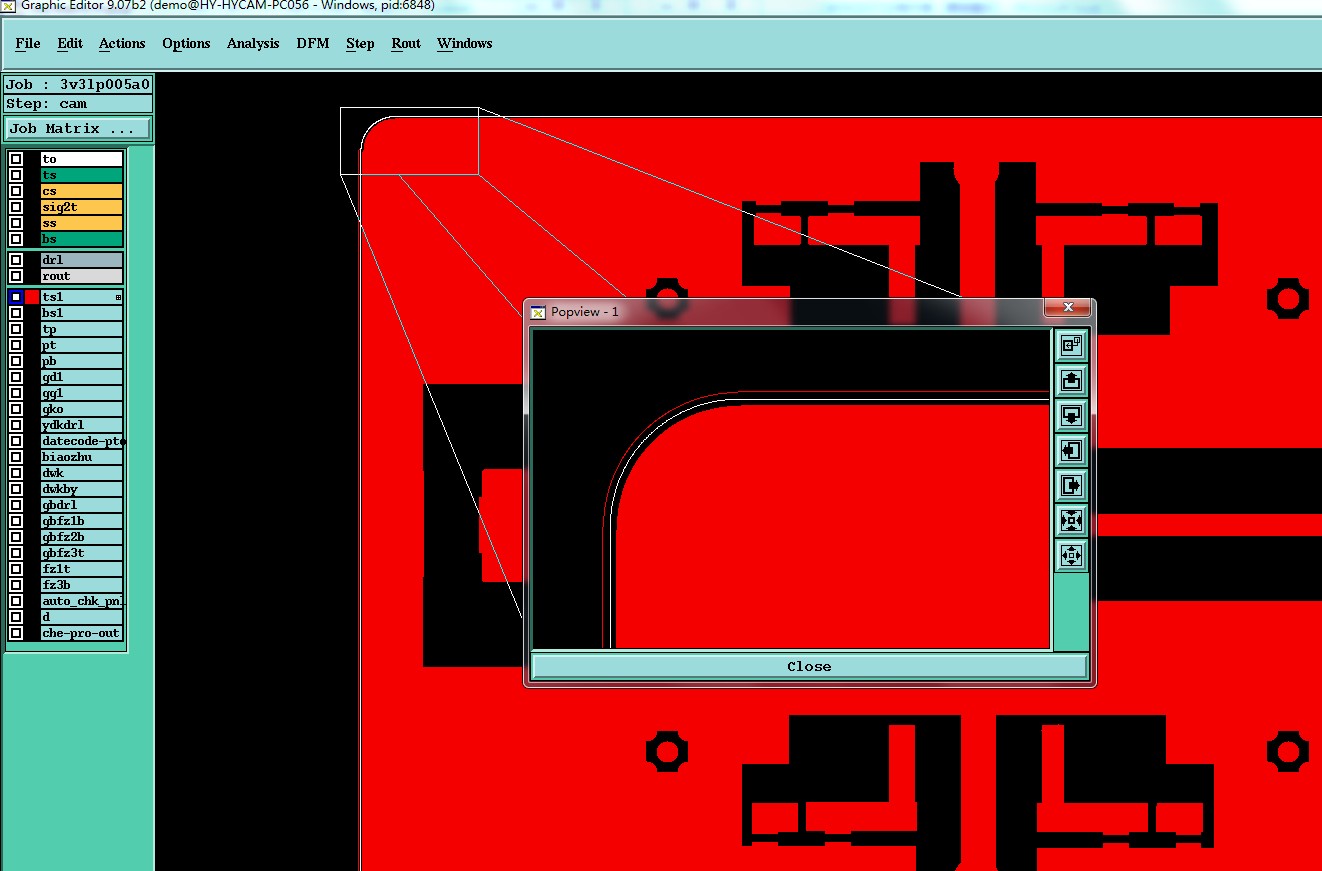Toggle display checkbox for layer cs

16,191
